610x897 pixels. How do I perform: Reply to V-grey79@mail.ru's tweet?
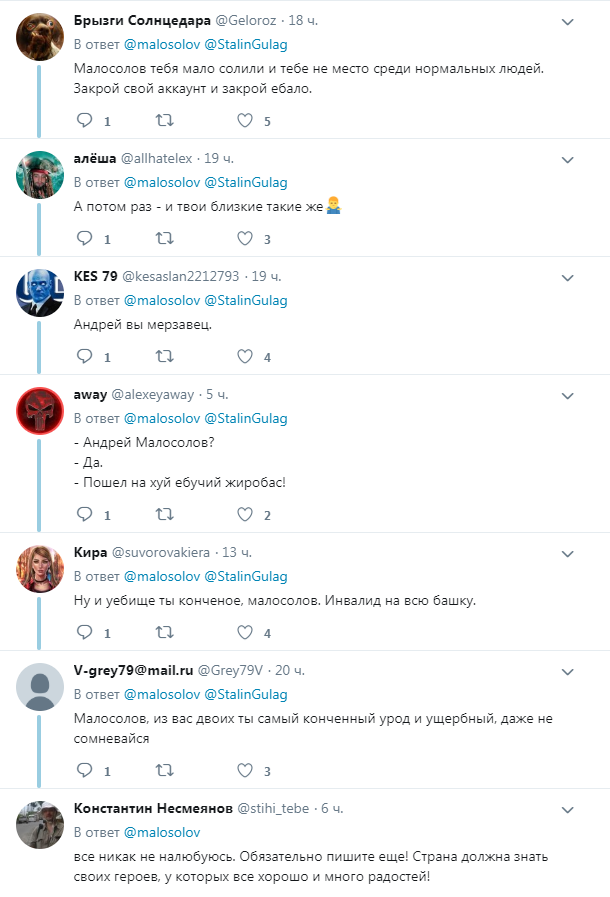85,771
